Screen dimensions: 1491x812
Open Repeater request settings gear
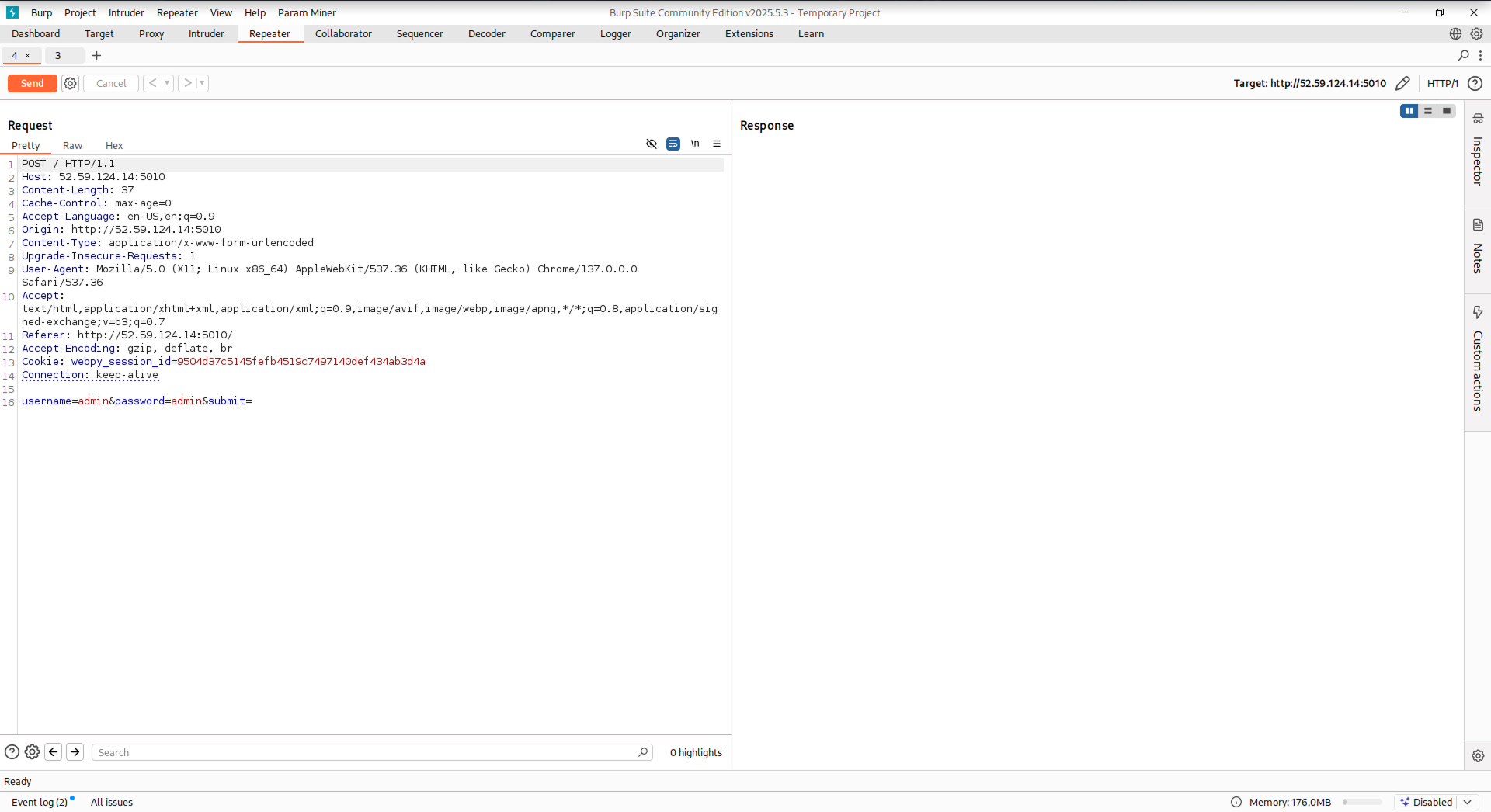click(x=71, y=83)
